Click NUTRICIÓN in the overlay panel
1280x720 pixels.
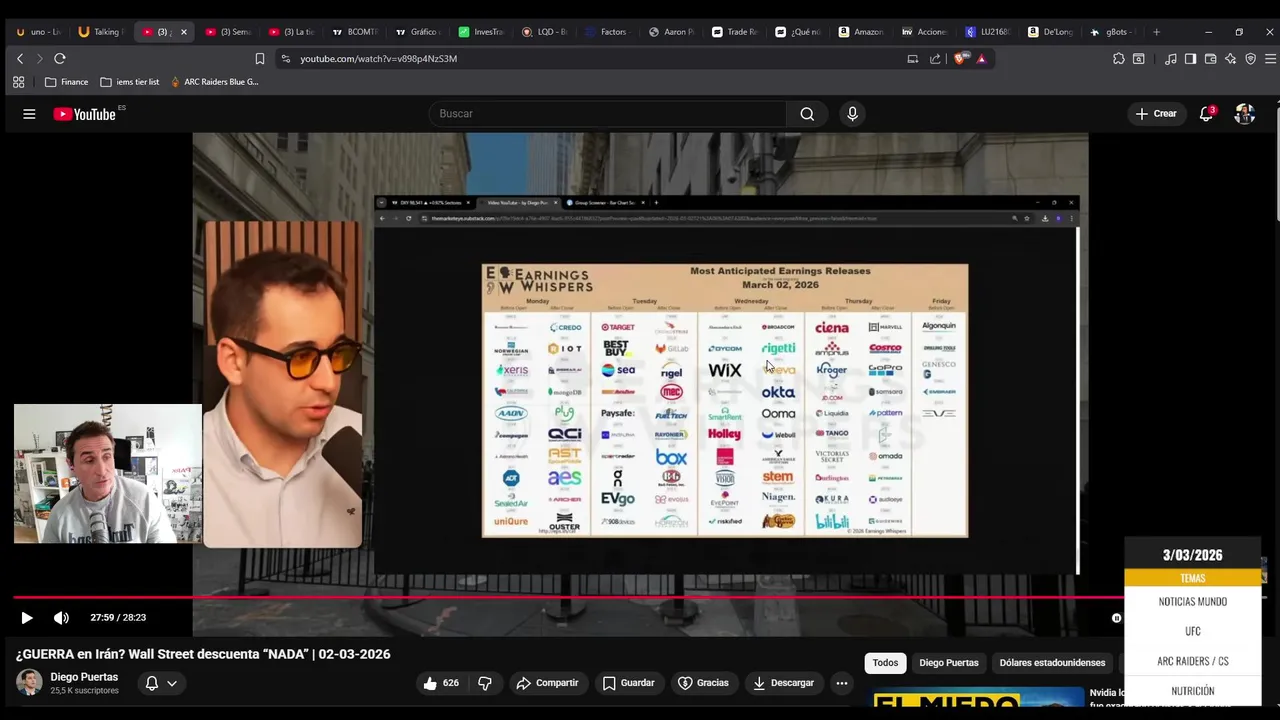(x=1192, y=691)
